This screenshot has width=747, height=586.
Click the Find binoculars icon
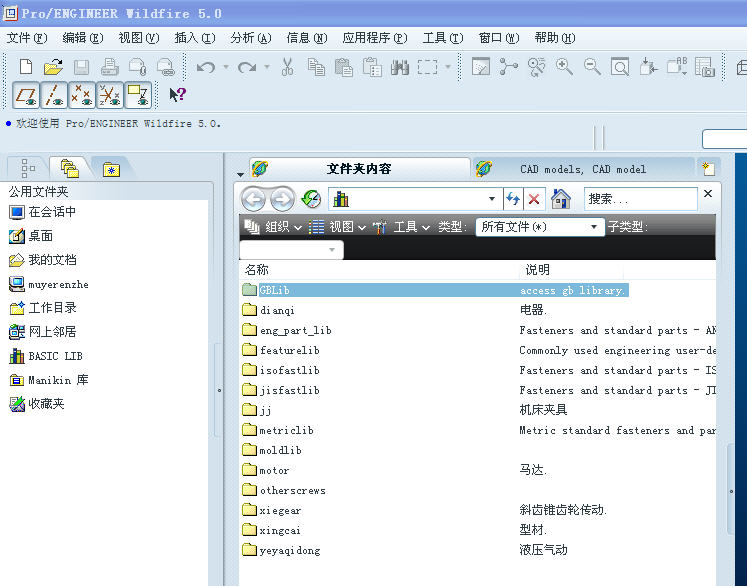tap(400, 67)
